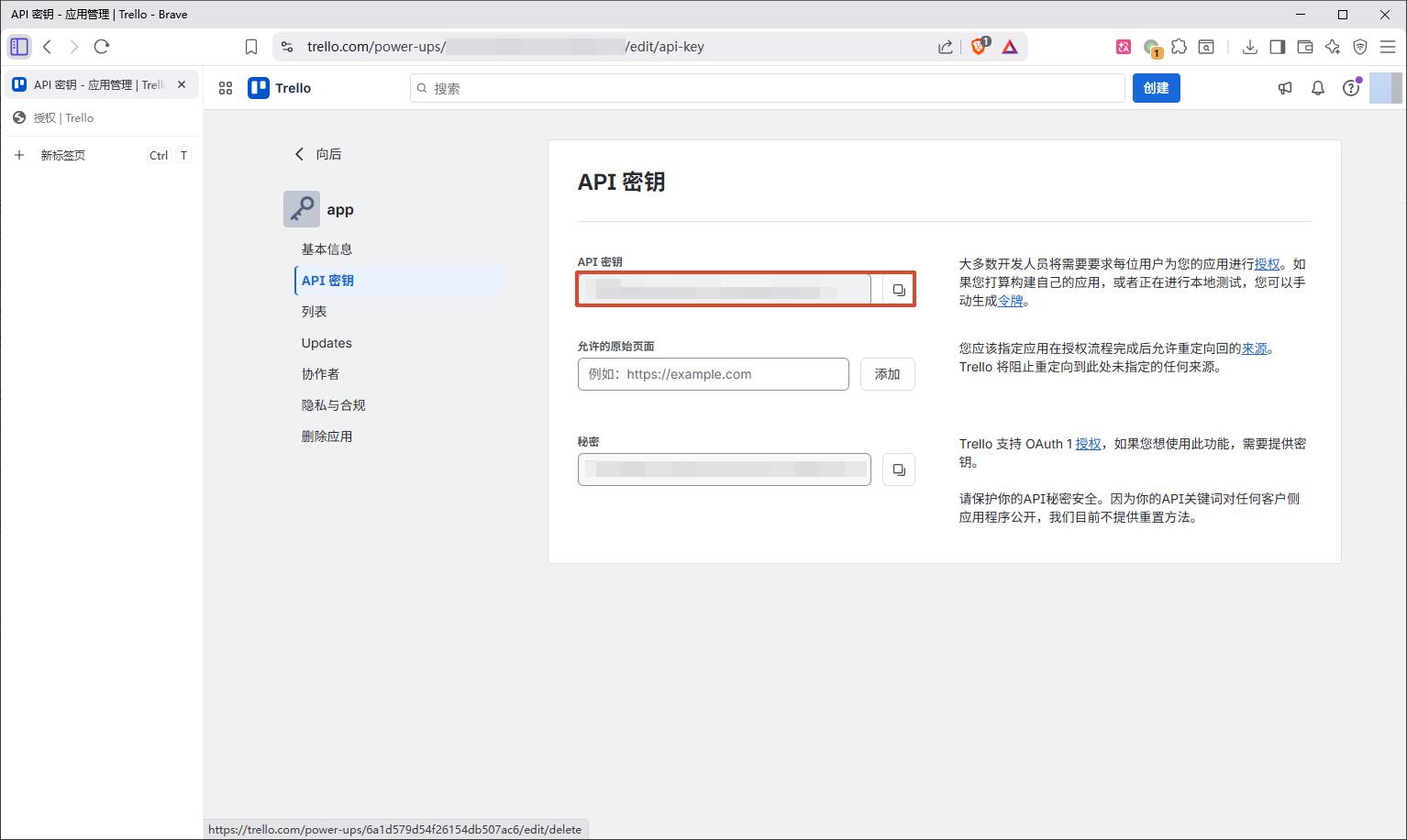Go back with browser back arrow
The height and width of the screenshot is (840, 1407).
coord(48,47)
